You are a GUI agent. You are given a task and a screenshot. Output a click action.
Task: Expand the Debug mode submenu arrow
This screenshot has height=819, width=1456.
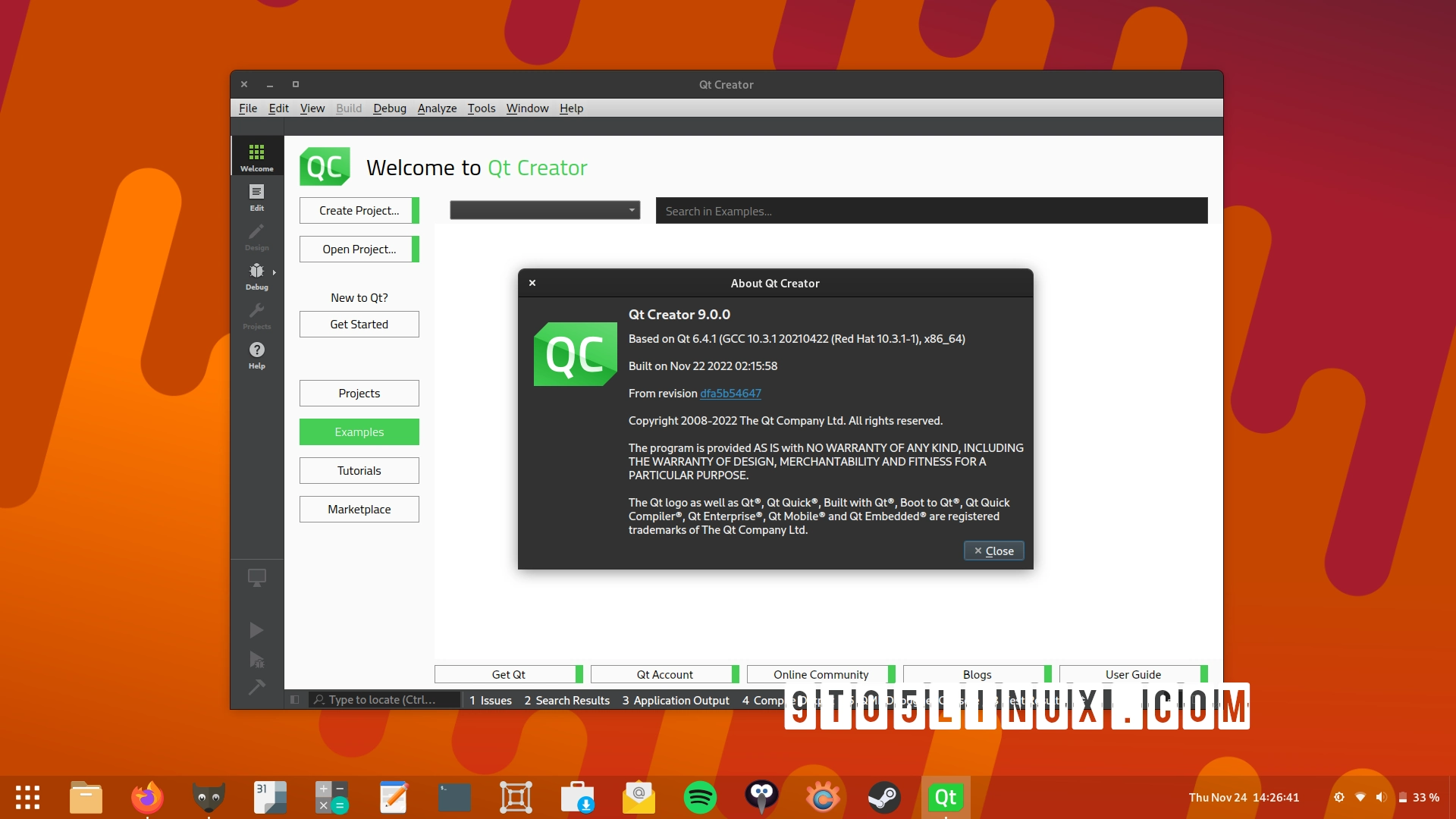275,272
